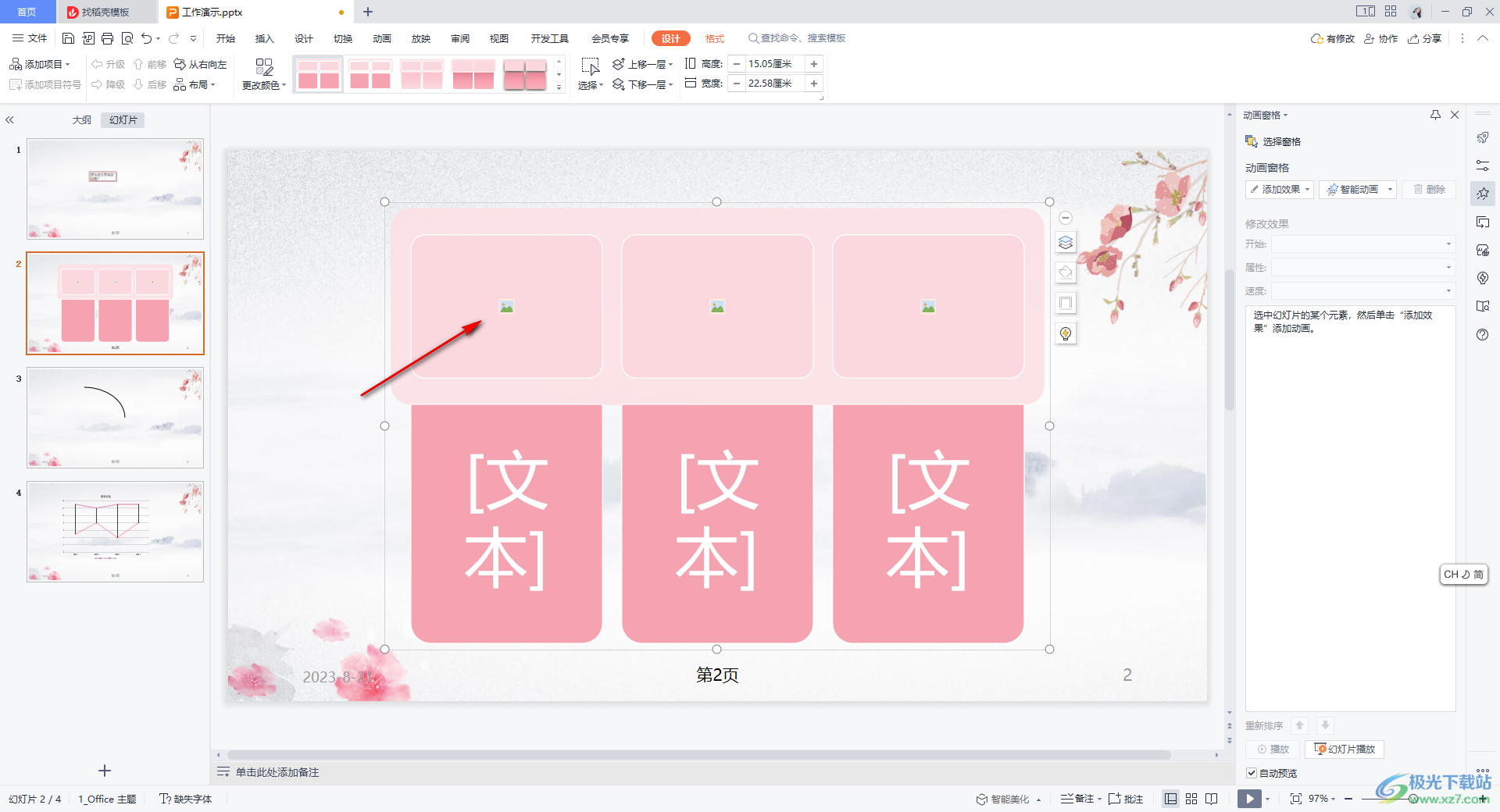Select the fifth SmartArt style swatch
This screenshot has height=812, width=1500.
pyautogui.click(x=525, y=75)
